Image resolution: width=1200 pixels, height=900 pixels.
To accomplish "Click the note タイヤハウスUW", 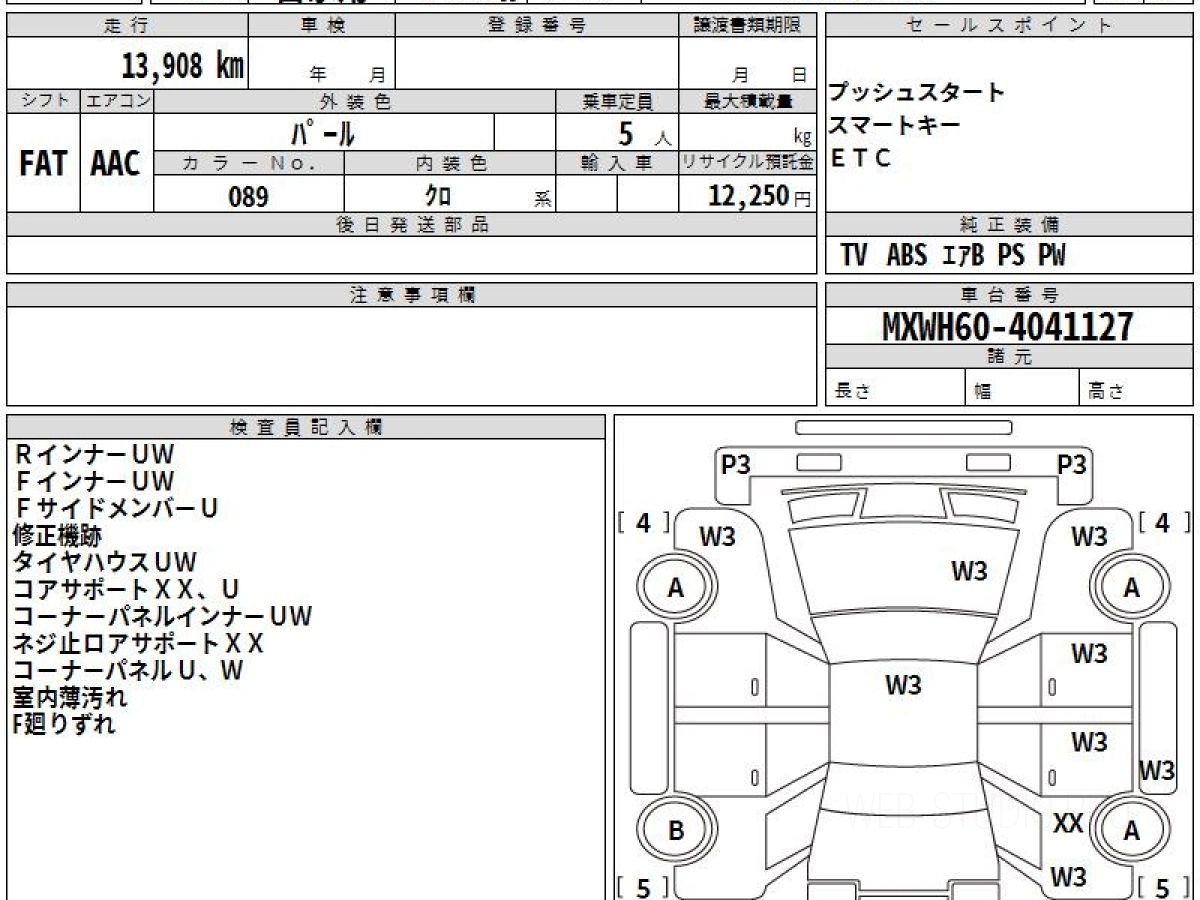I will [x=105, y=563].
